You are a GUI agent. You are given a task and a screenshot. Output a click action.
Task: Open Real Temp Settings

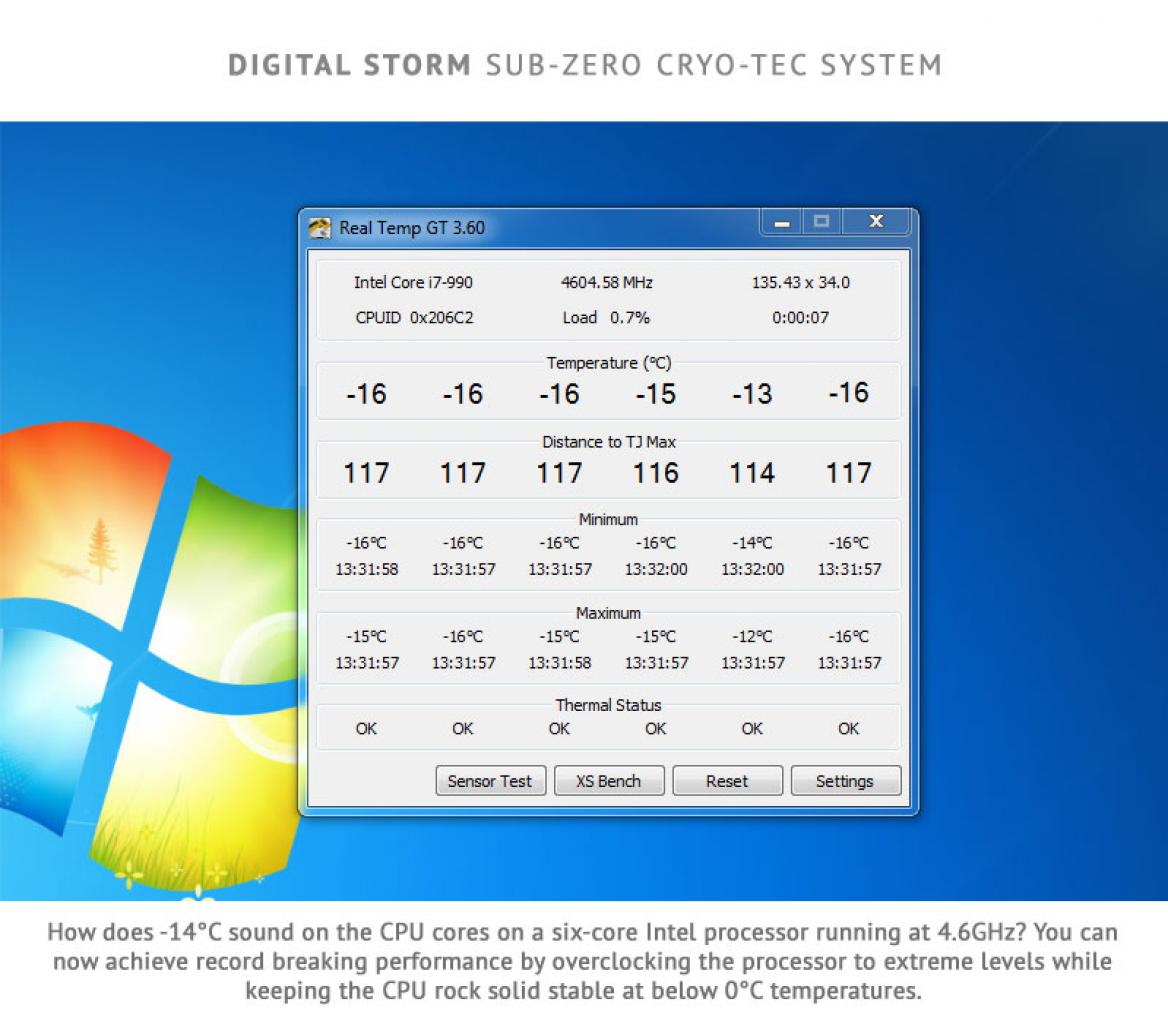coord(845,780)
